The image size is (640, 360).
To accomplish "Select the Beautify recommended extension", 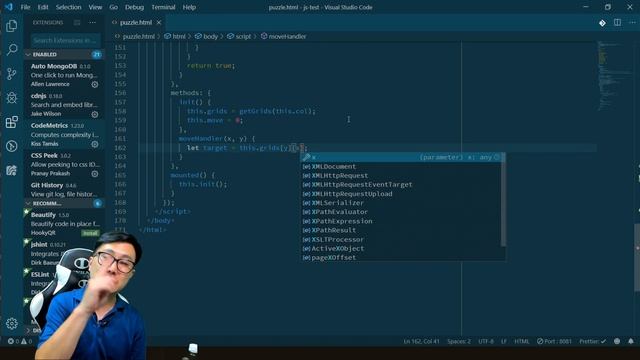I will pos(64,224).
